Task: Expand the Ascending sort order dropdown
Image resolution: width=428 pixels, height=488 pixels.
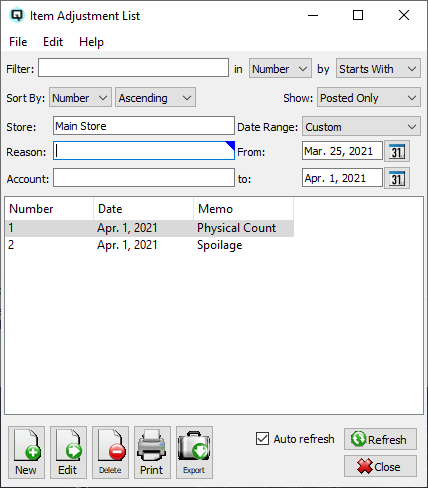Action: (155, 98)
